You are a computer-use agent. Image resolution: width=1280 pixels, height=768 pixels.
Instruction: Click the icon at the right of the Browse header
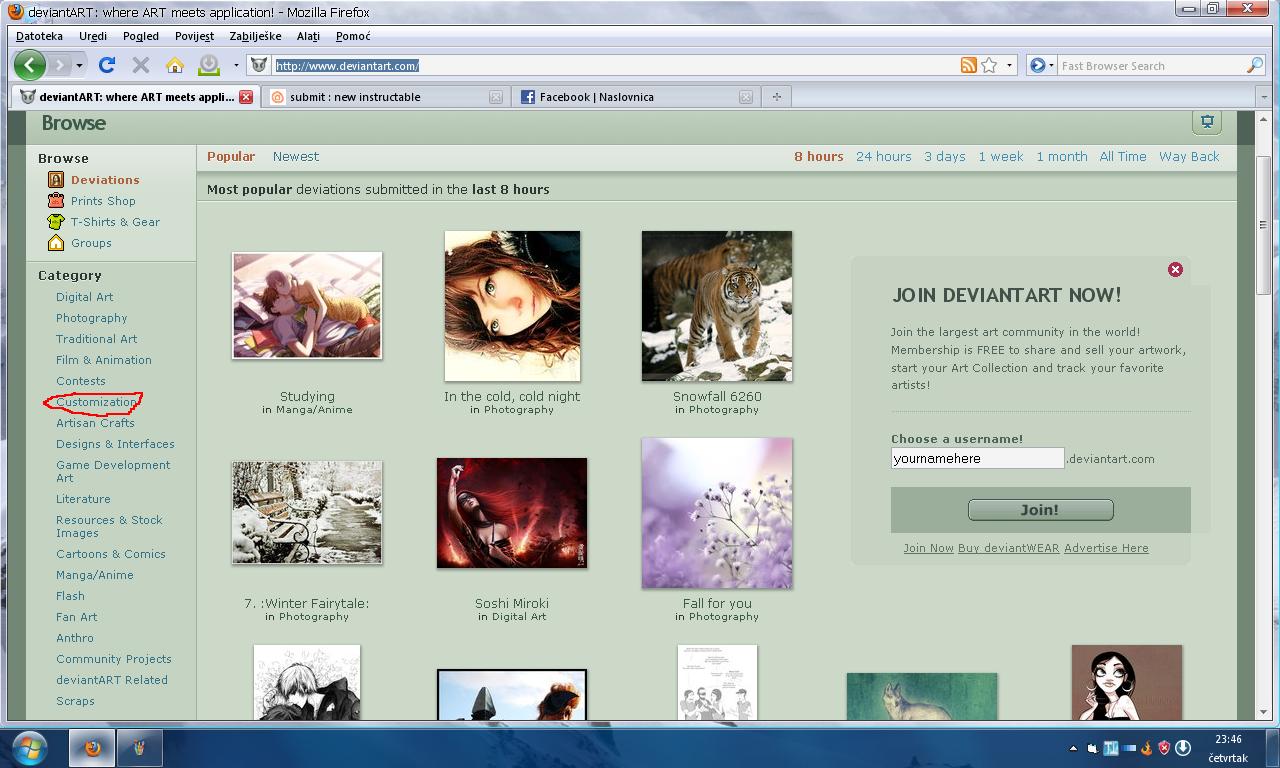pyautogui.click(x=1207, y=122)
